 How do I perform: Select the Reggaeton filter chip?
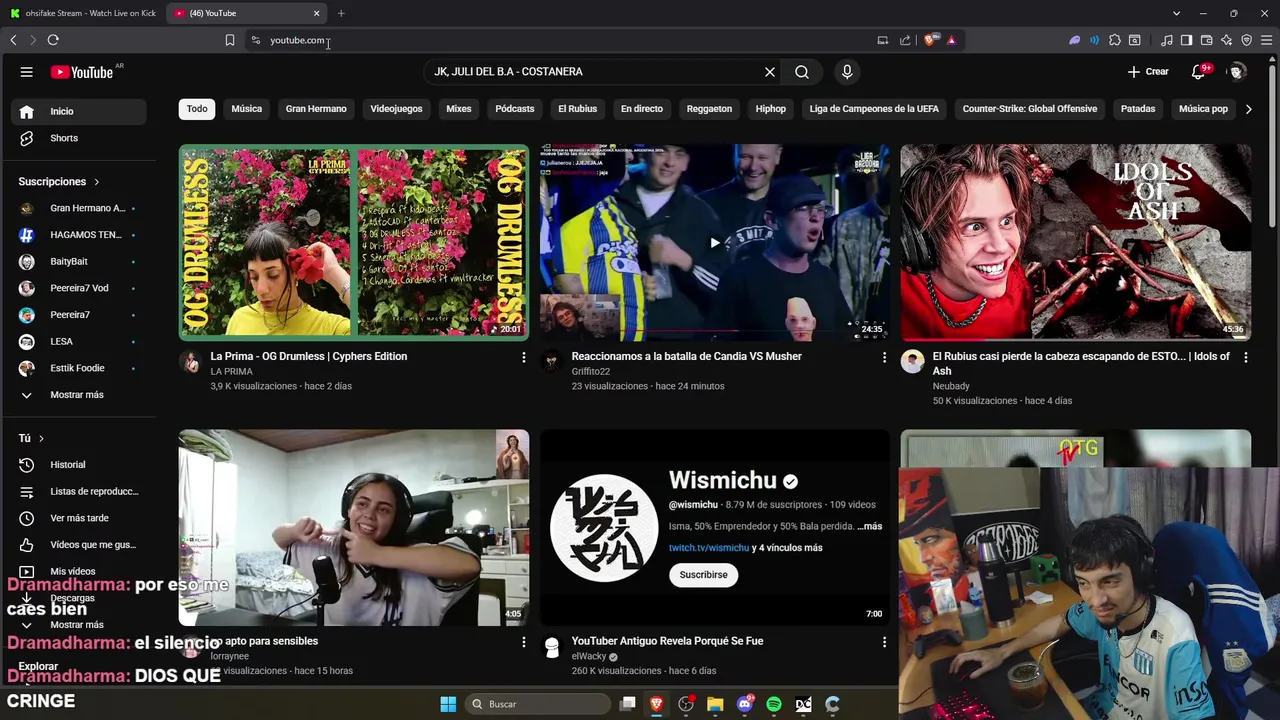(709, 109)
